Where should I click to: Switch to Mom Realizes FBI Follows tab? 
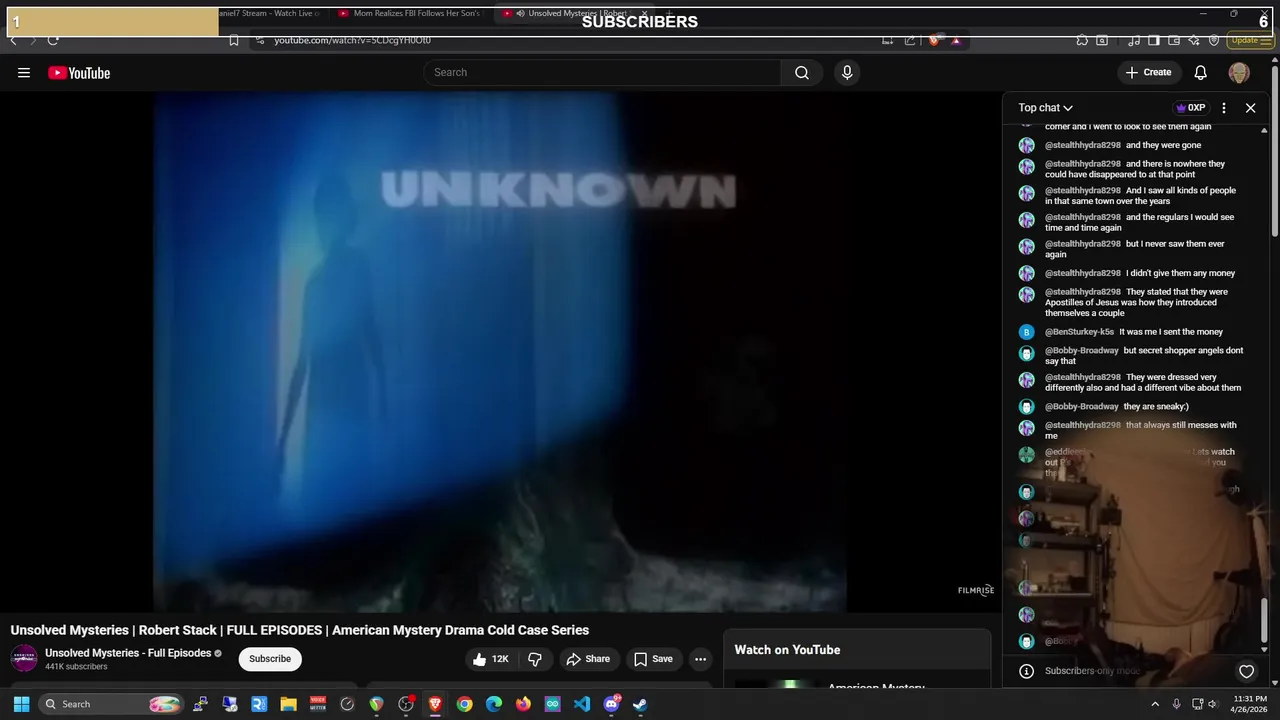pyautogui.click(x=410, y=14)
